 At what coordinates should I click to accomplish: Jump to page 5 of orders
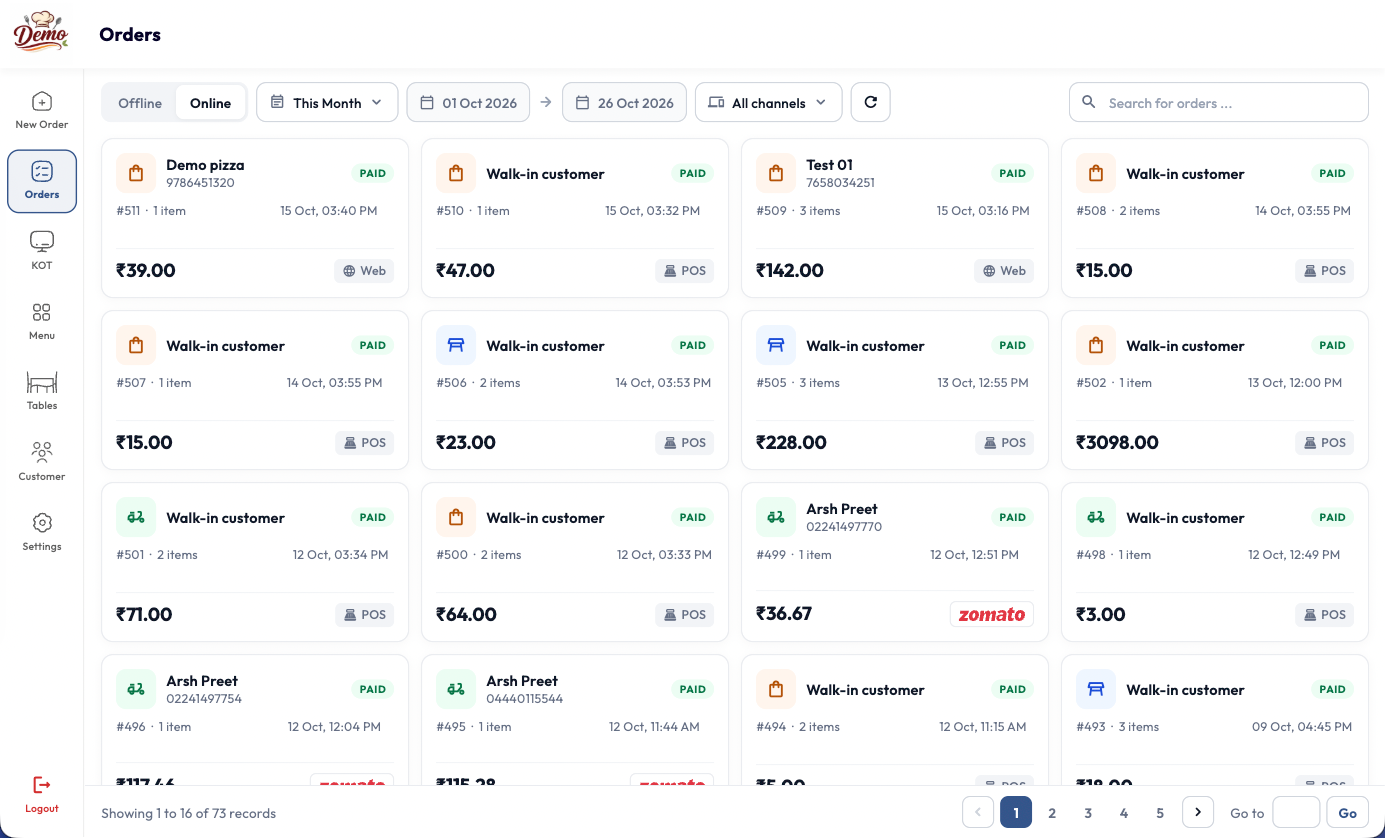click(1160, 813)
